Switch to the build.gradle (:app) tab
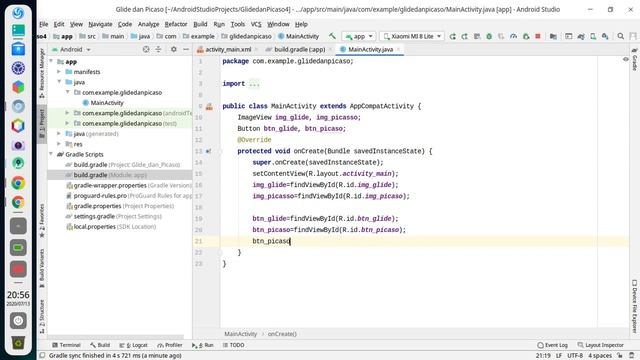The width and height of the screenshot is (640, 360). (x=299, y=49)
